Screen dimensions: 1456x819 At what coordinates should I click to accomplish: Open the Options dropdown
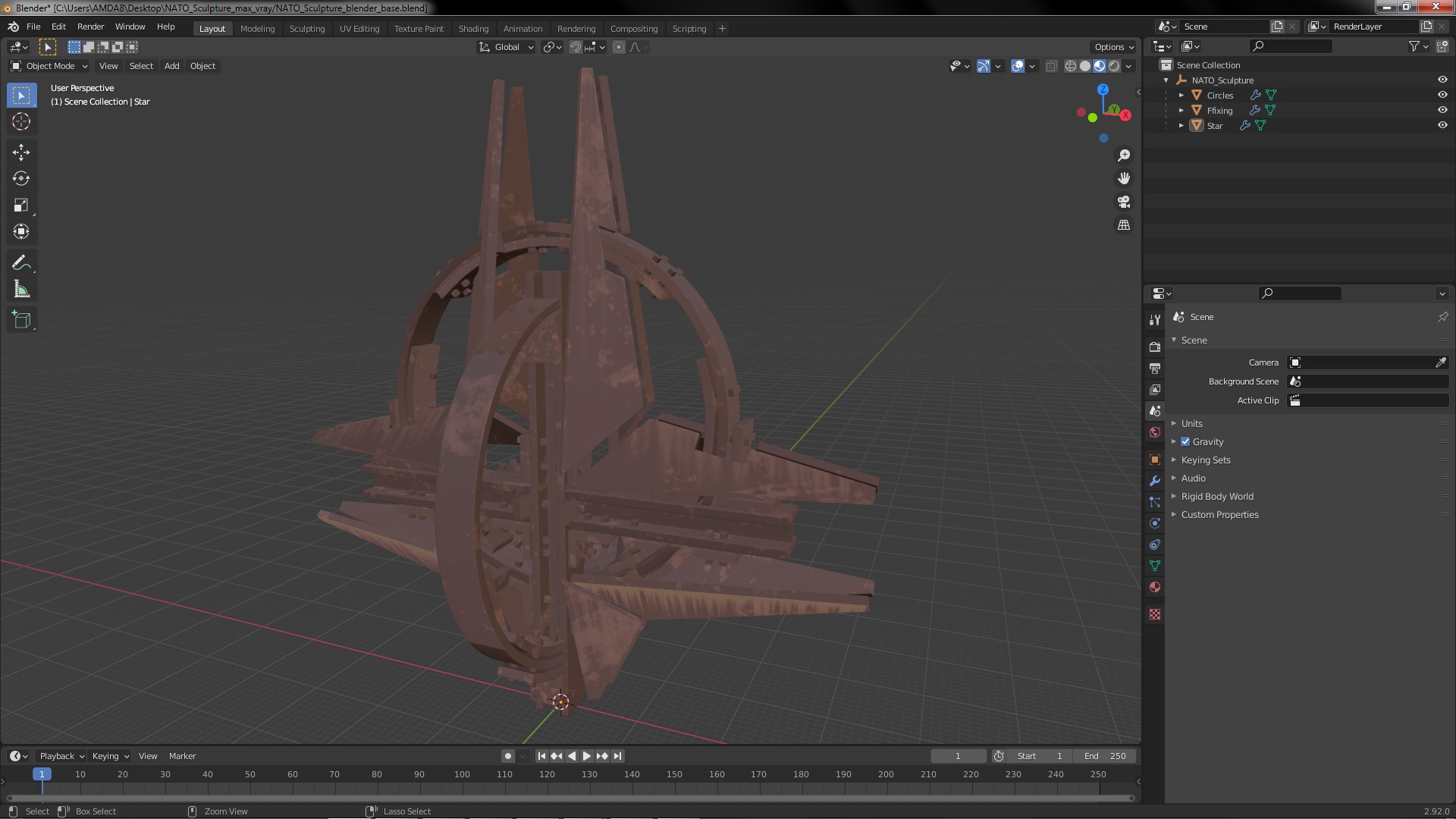[1113, 47]
